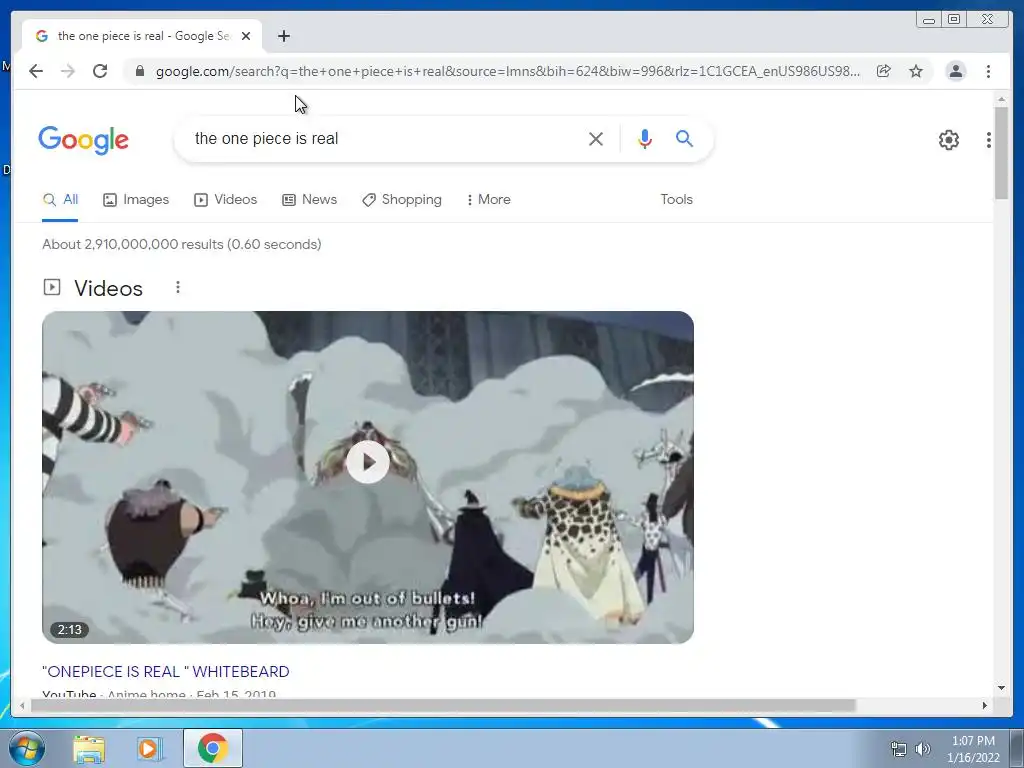Screen dimensions: 1024x768
Task: Open the Windows Start menu
Action: tap(26, 748)
